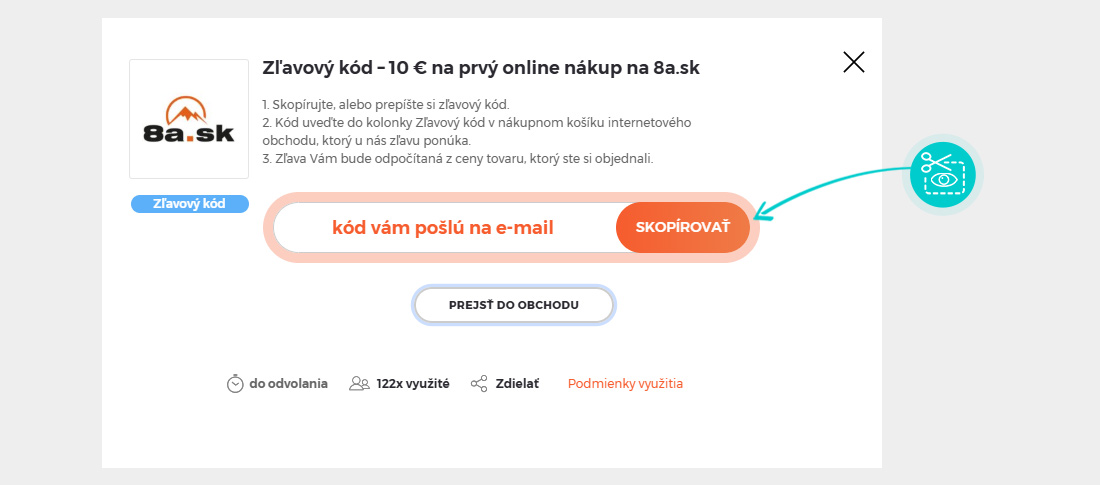
Task: Click instruction step 3 about deducted discount
Action: [x=457, y=159]
